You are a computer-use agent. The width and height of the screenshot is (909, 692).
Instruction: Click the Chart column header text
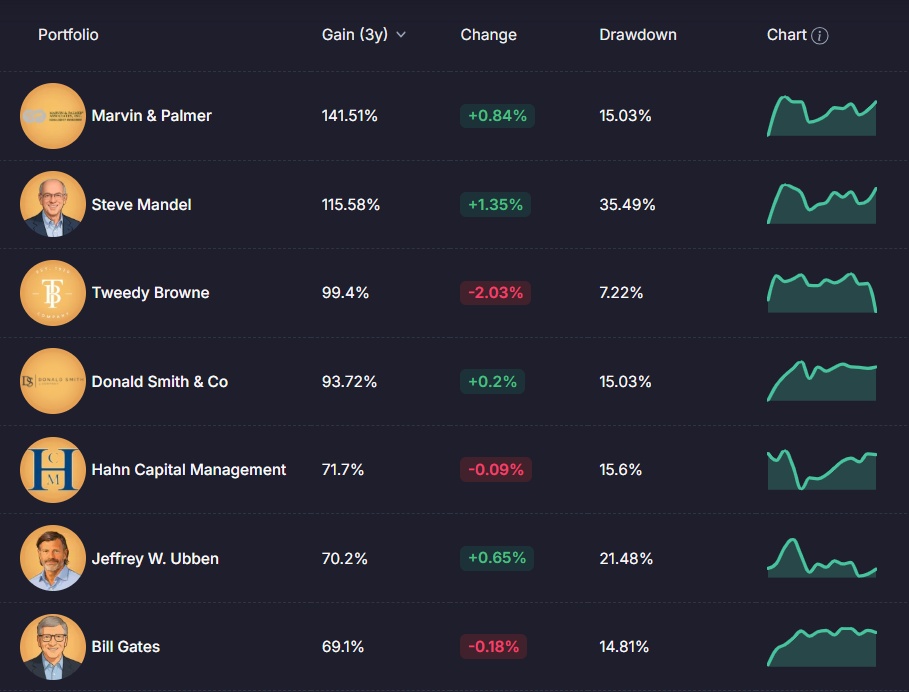[x=787, y=35]
